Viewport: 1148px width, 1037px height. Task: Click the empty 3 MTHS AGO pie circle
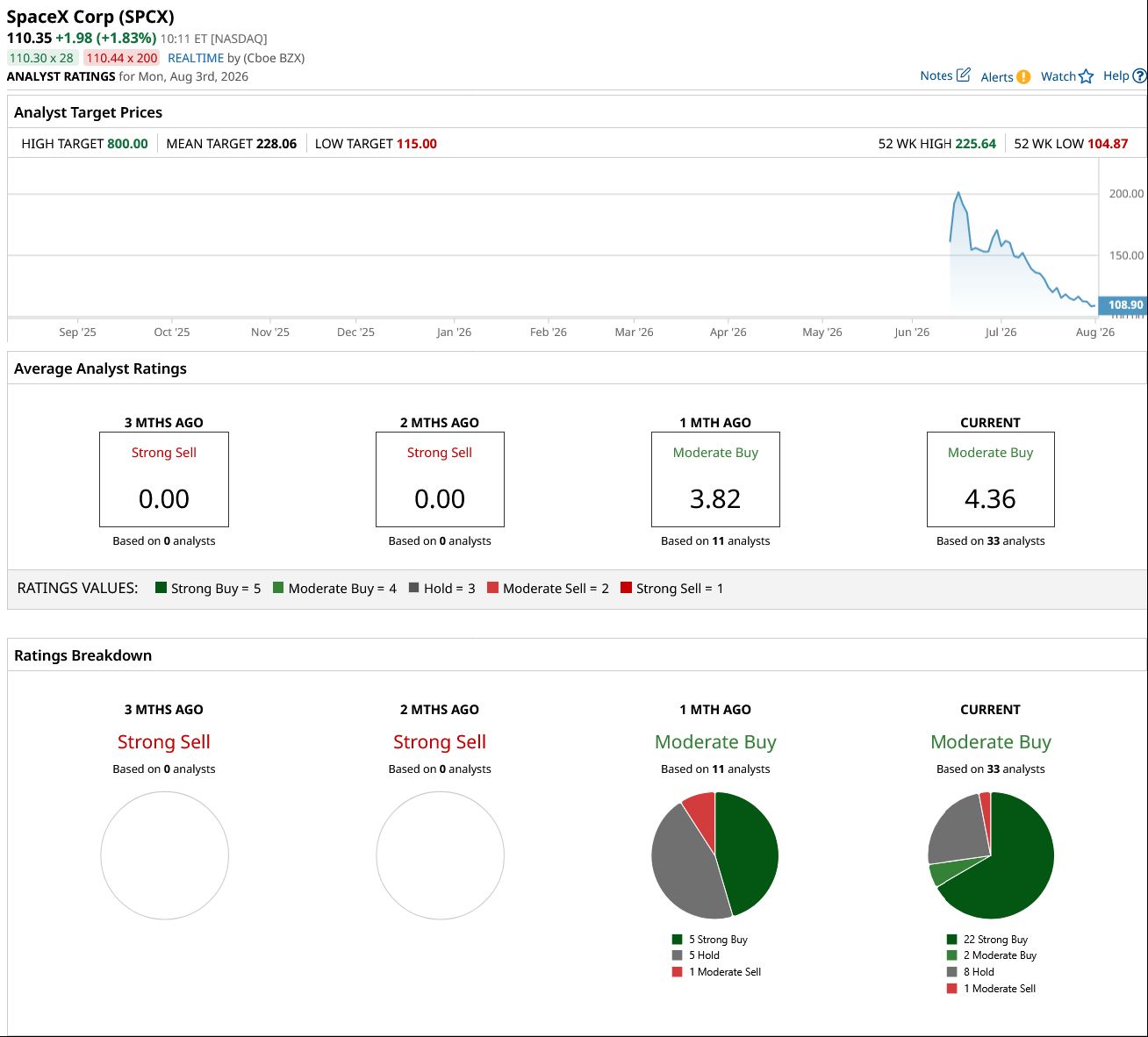164,855
